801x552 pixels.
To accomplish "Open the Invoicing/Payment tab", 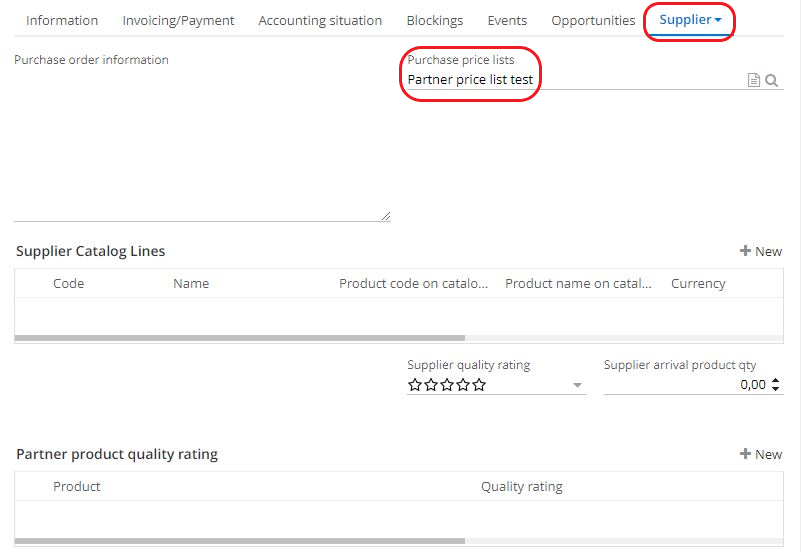I will coord(178,21).
